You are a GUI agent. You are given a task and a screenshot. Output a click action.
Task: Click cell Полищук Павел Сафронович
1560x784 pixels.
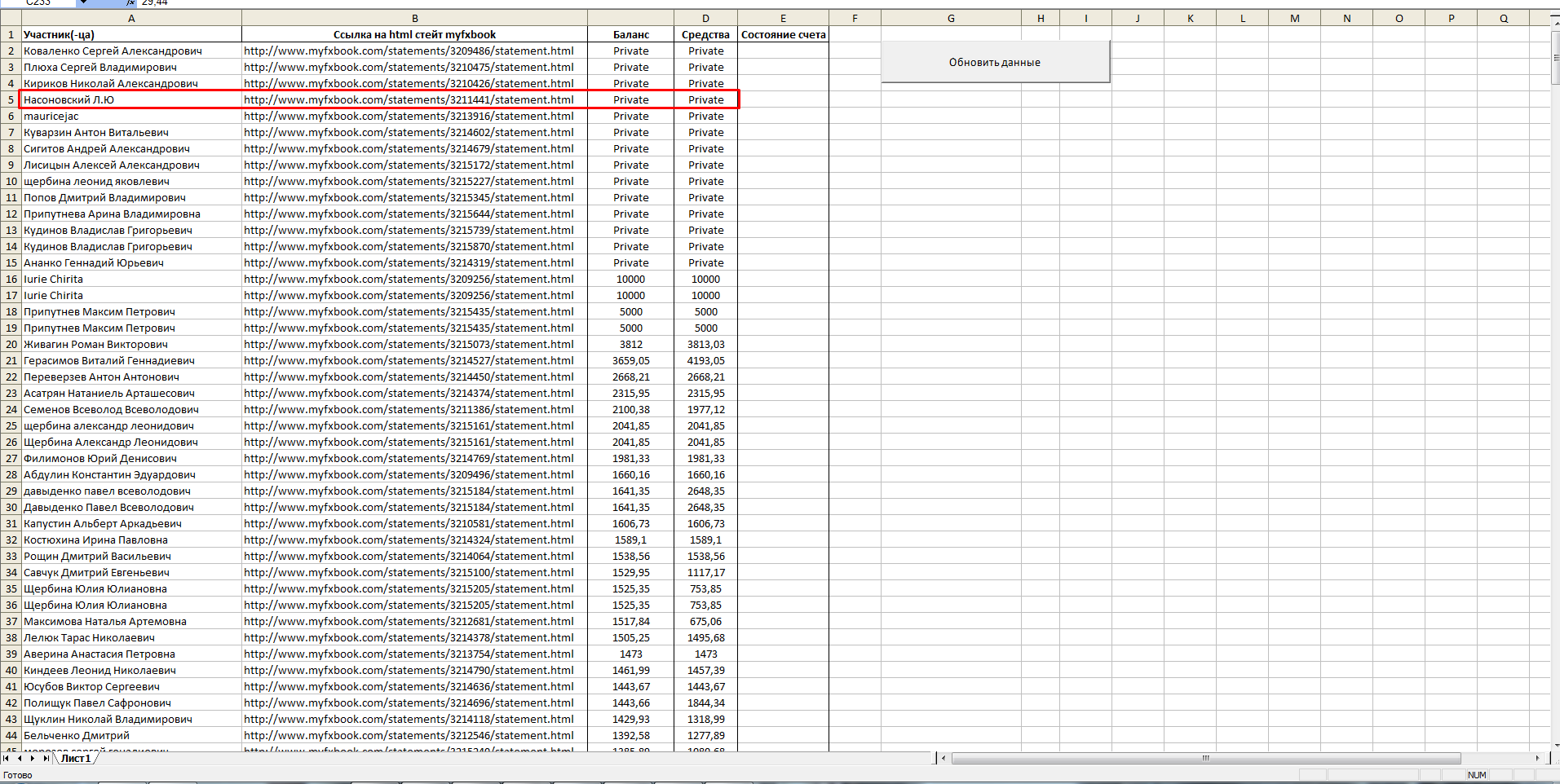coord(131,703)
